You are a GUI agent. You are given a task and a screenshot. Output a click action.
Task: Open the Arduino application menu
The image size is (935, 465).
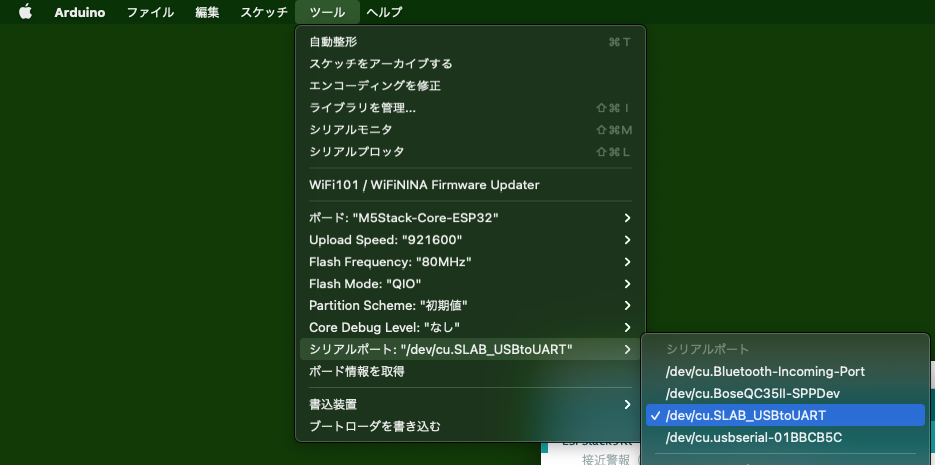click(80, 12)
